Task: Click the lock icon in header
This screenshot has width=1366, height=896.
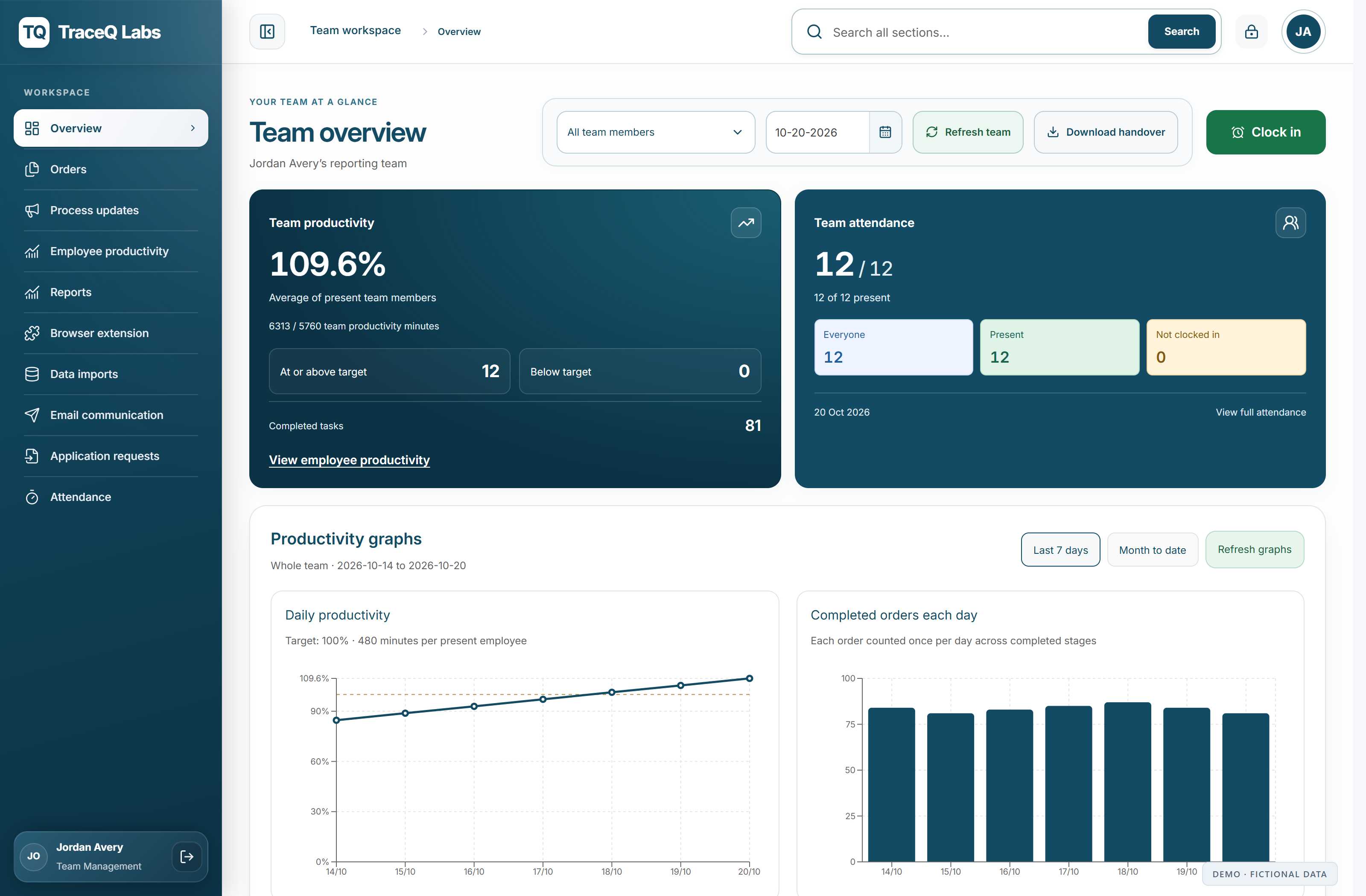Action: [1251, 32]
